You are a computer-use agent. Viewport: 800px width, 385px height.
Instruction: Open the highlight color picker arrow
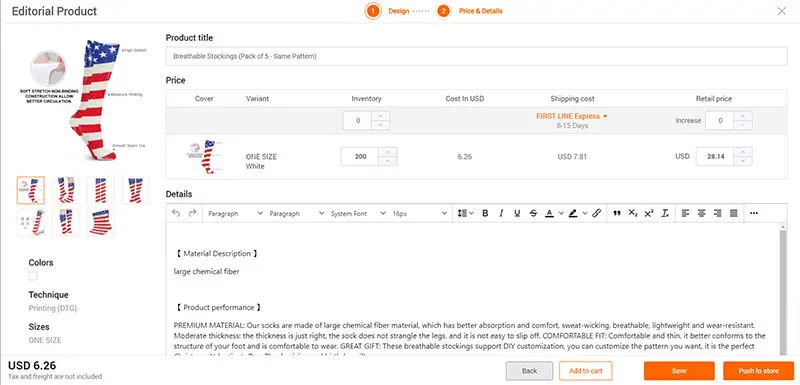click(585, 214)
